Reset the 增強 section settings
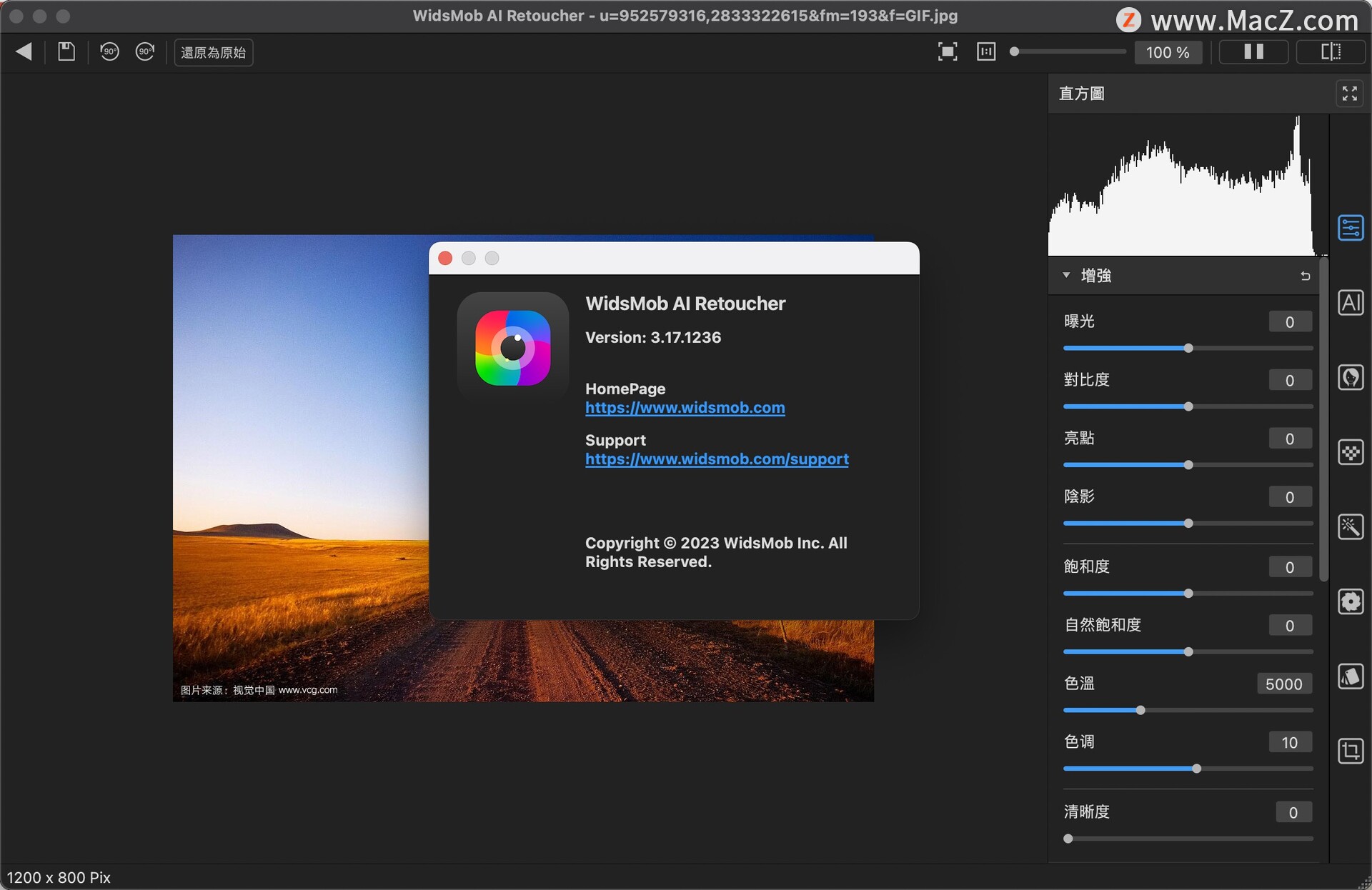This screenshot has height=890, width=1372. pos(1306,276)
